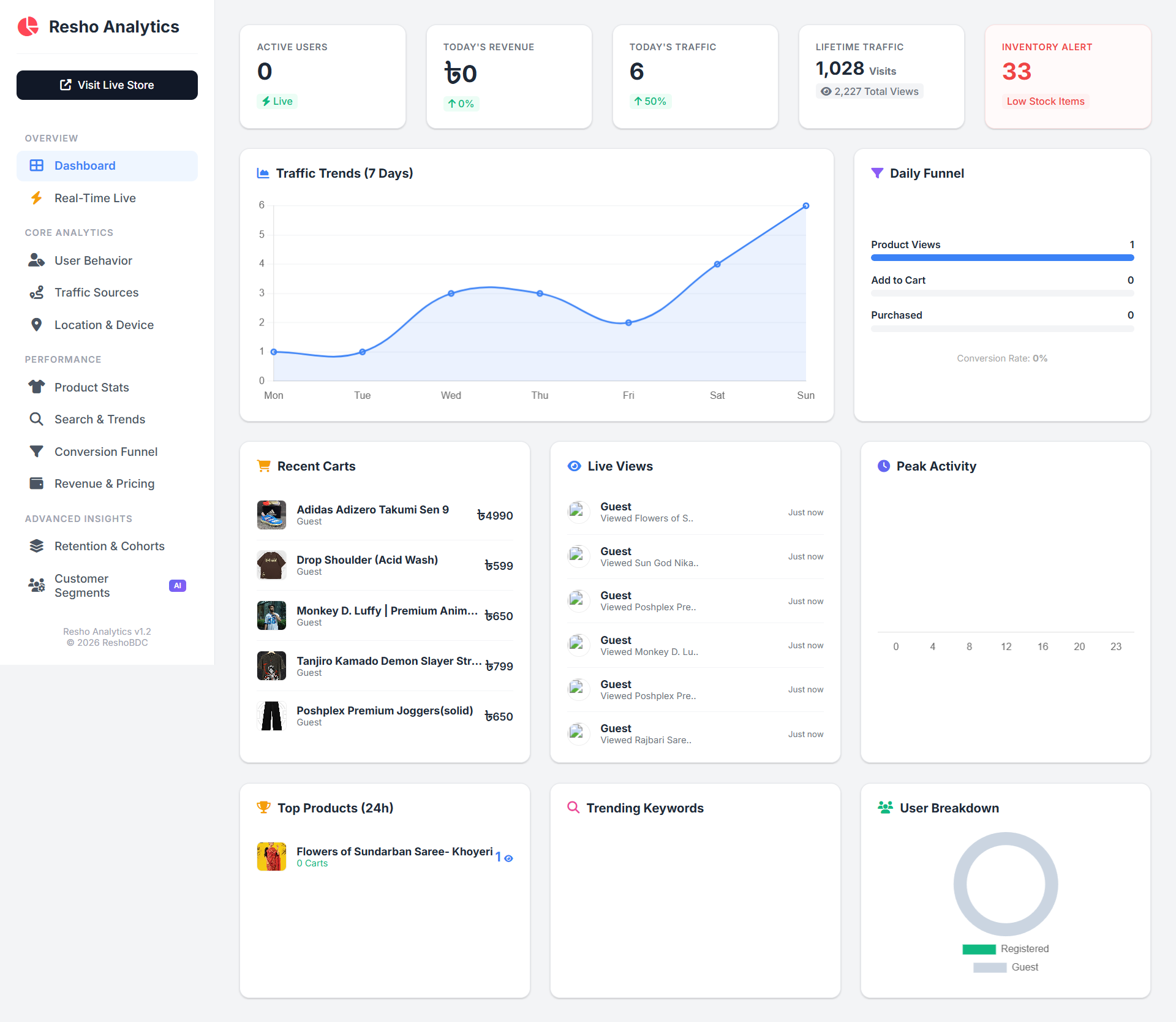Click the shopping cart icon in Recent Carts

pyautogui.click(x=265, y=466)
